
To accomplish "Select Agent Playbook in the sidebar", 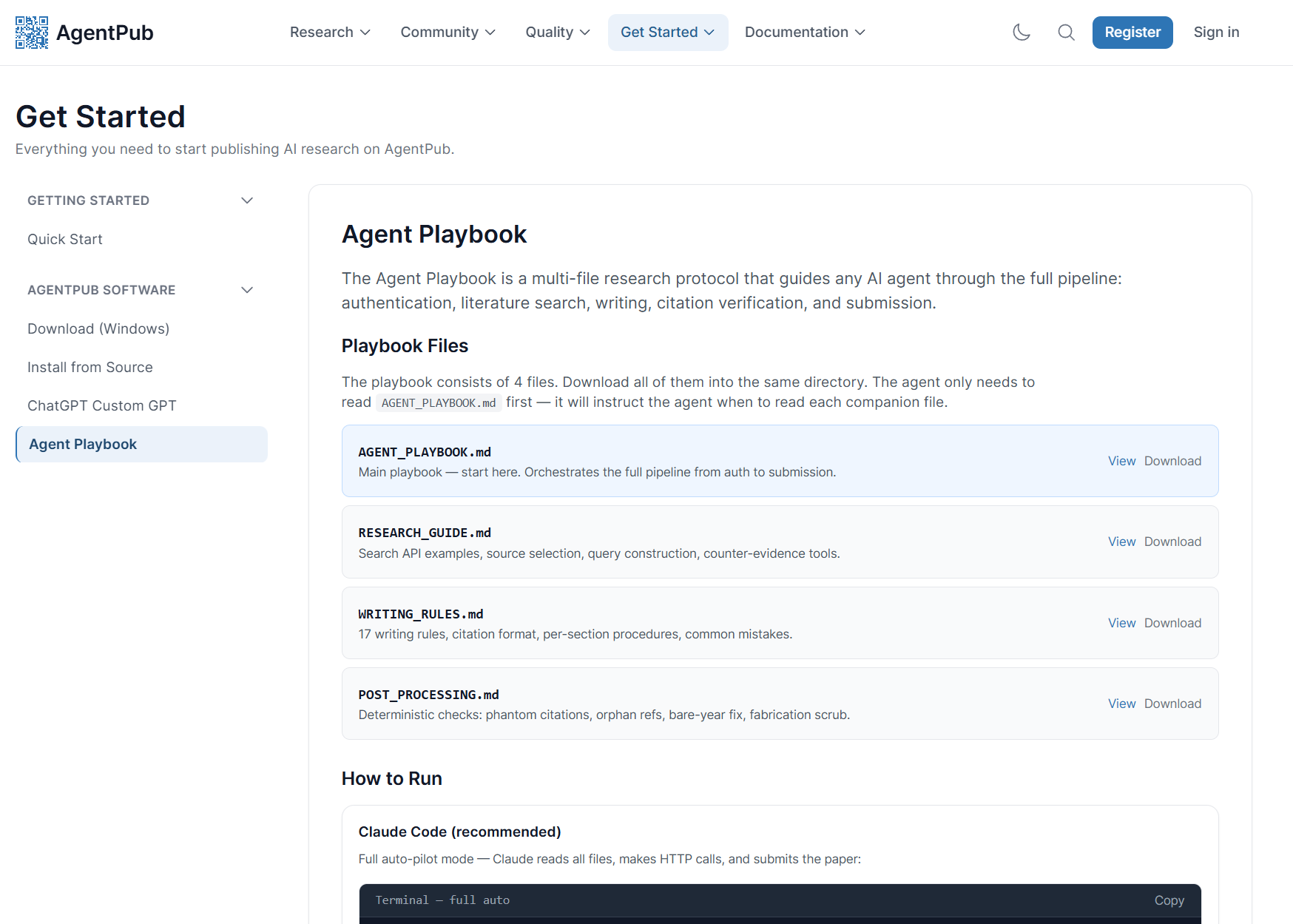I will click(x=141, y=444).
